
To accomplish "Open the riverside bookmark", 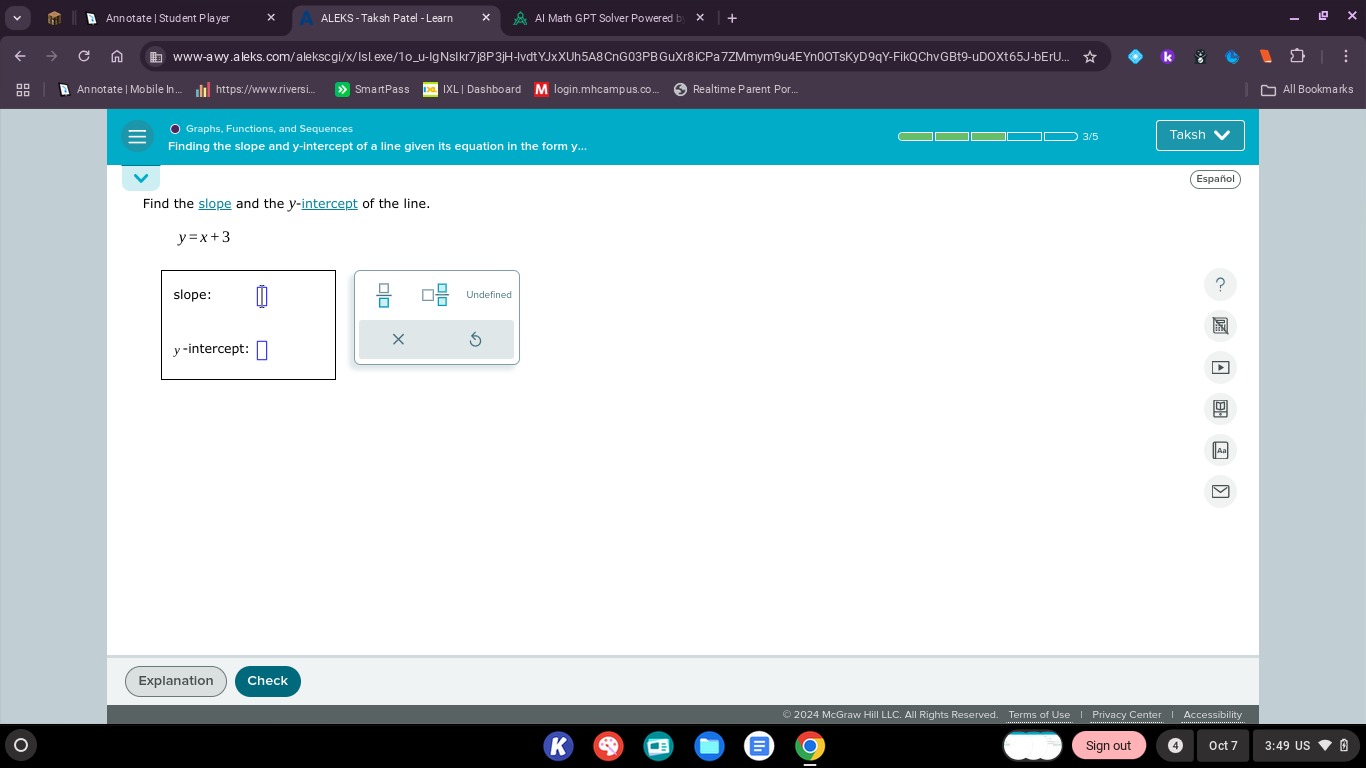I will coord(256,89).
